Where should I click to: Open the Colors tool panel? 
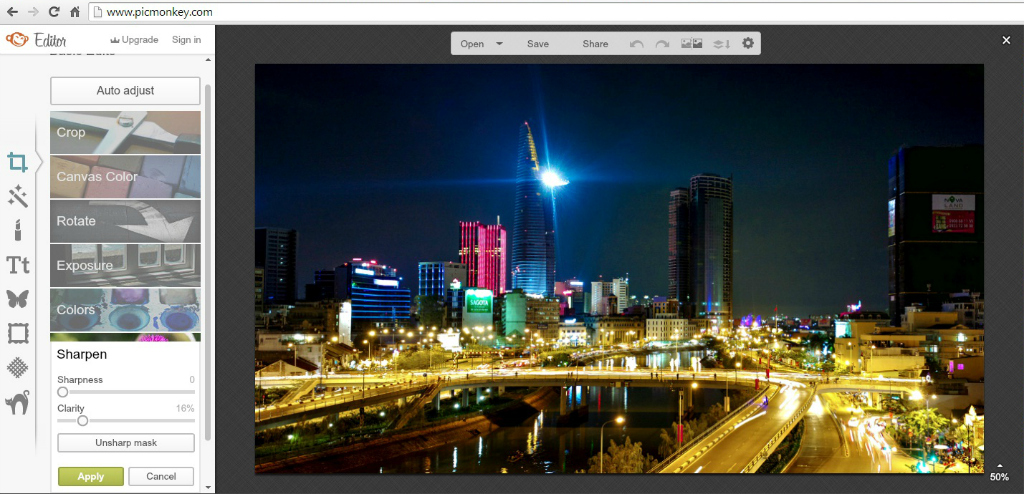tap(125, 310)
